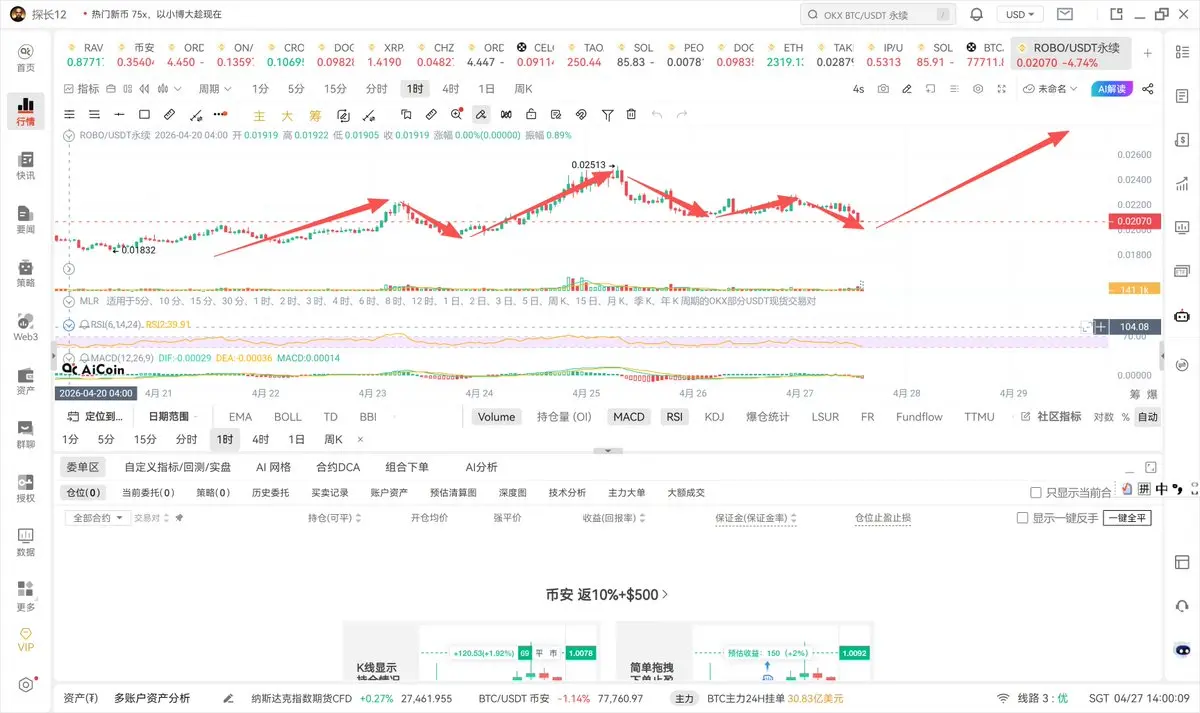
Task: Open 群聊 group chat in sidebar
Action: [25, 435]
